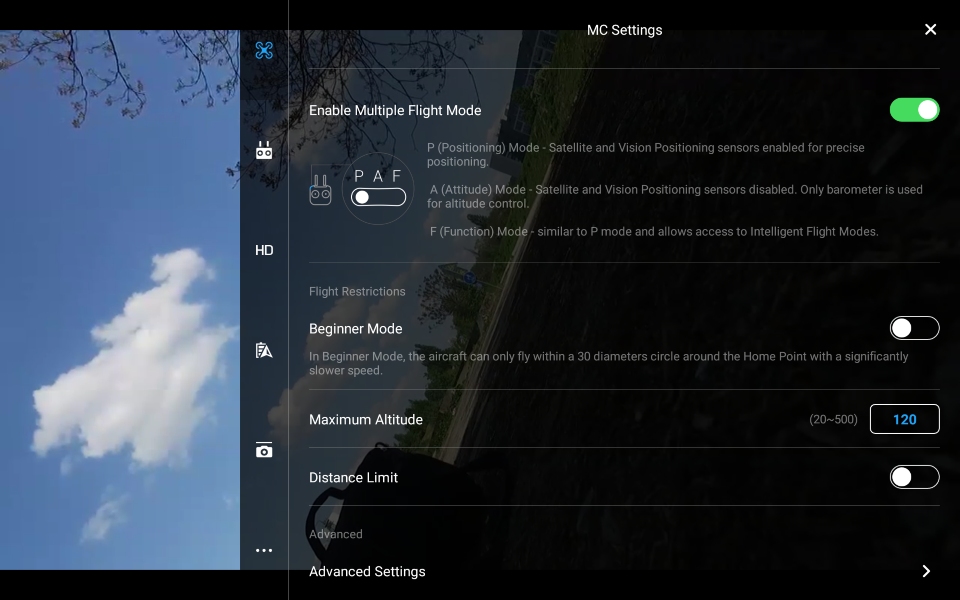This screenshot has height=600, width=960.
Task: Click the P A F mode switch illustration
Action: pyautogui.click(x=378, y=189)
